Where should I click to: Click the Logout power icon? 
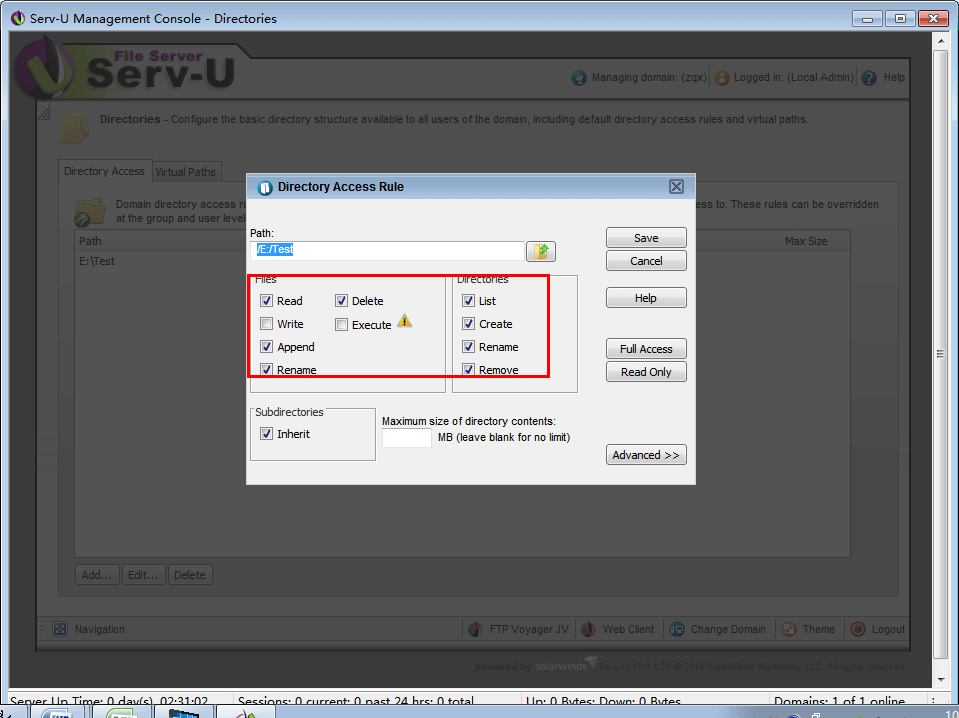coord(857,629)
